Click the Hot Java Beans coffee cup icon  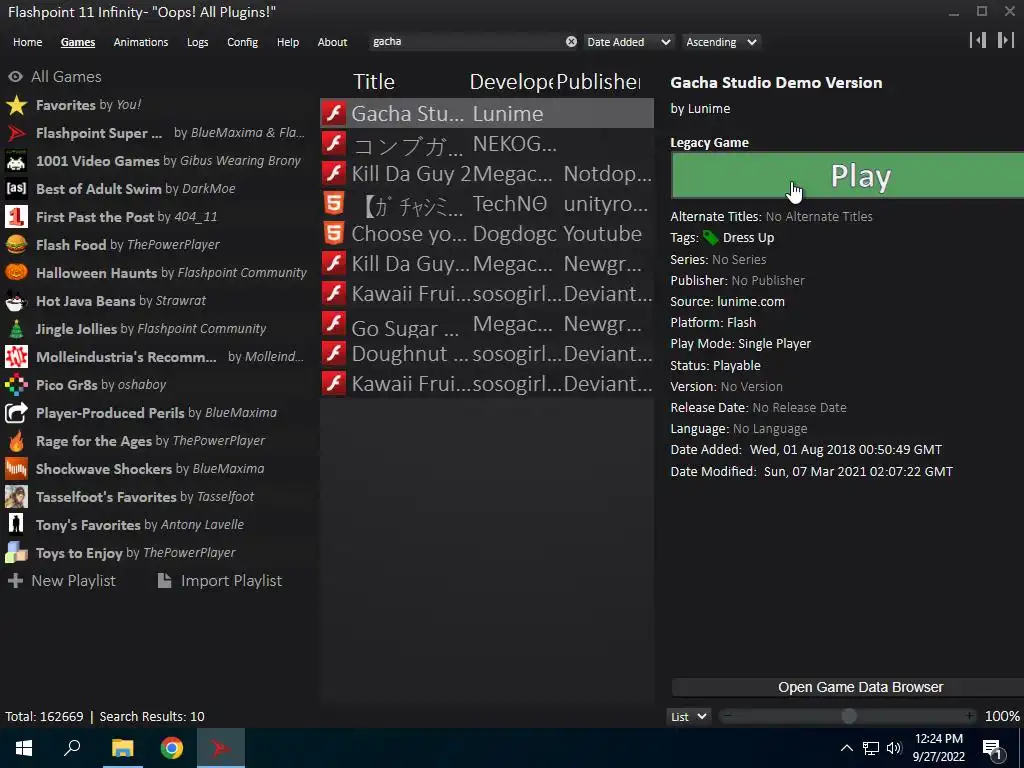16,300
